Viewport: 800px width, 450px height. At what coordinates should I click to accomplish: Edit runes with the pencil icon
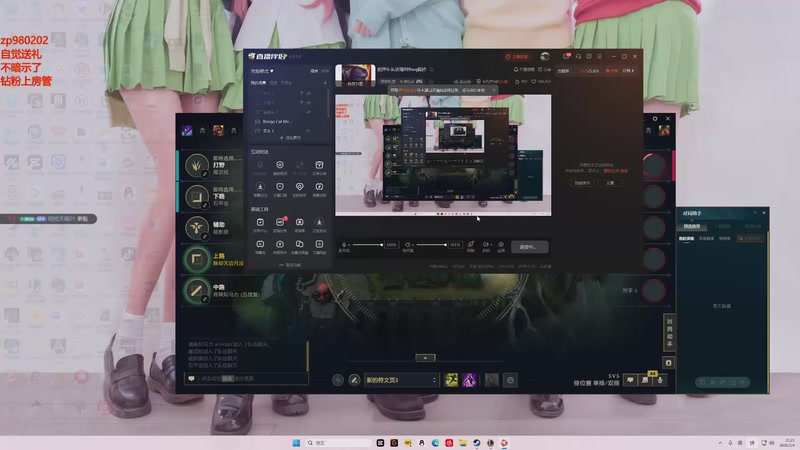[354, 380]
